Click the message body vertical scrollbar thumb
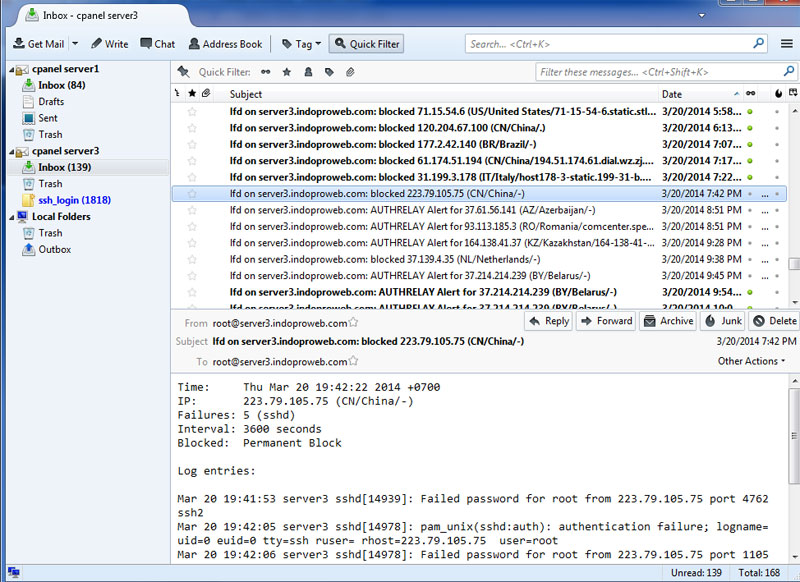800x582 pixels. point(794,436)
